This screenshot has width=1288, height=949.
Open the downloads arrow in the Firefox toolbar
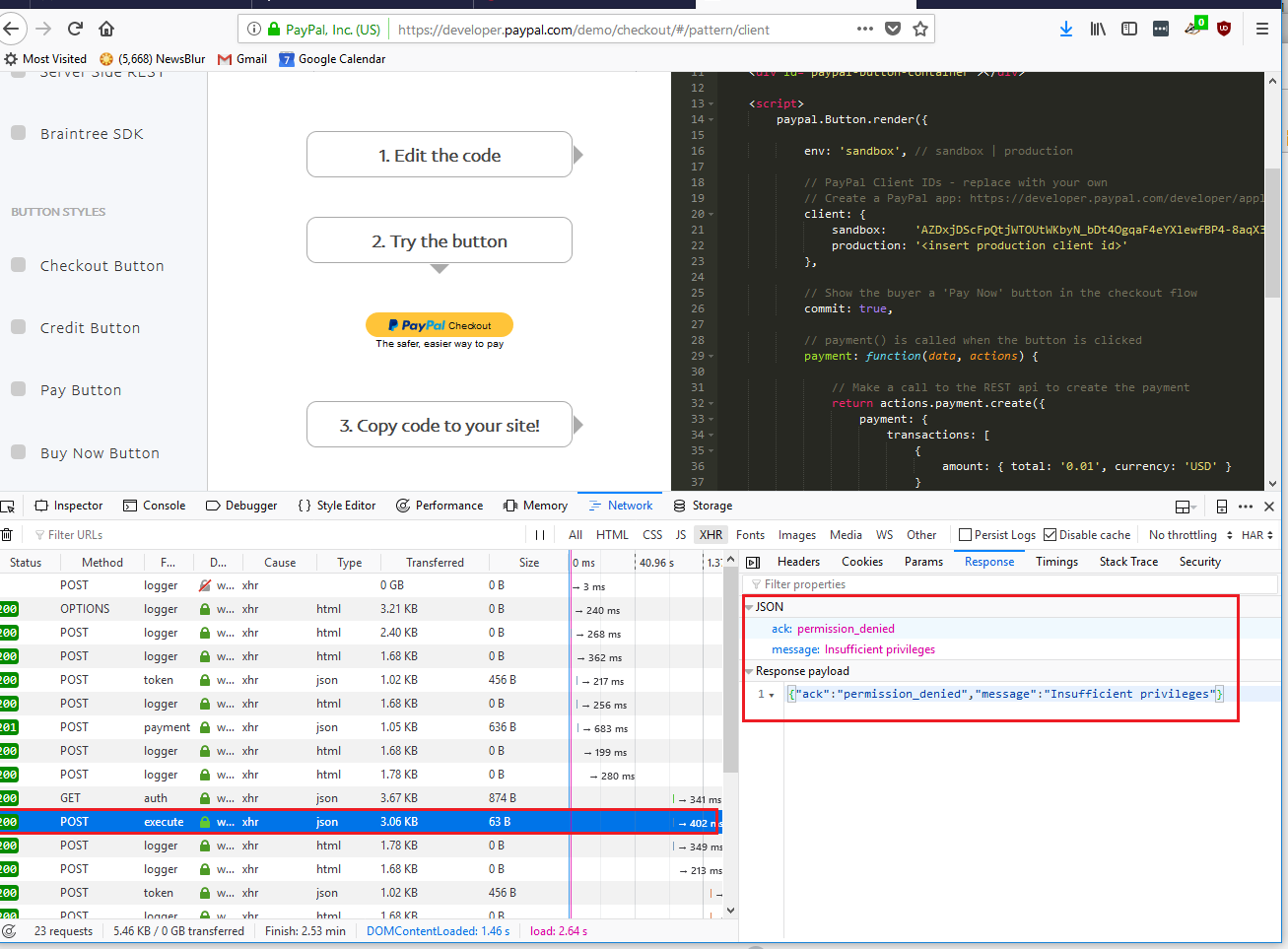[x=1066, y=29]
